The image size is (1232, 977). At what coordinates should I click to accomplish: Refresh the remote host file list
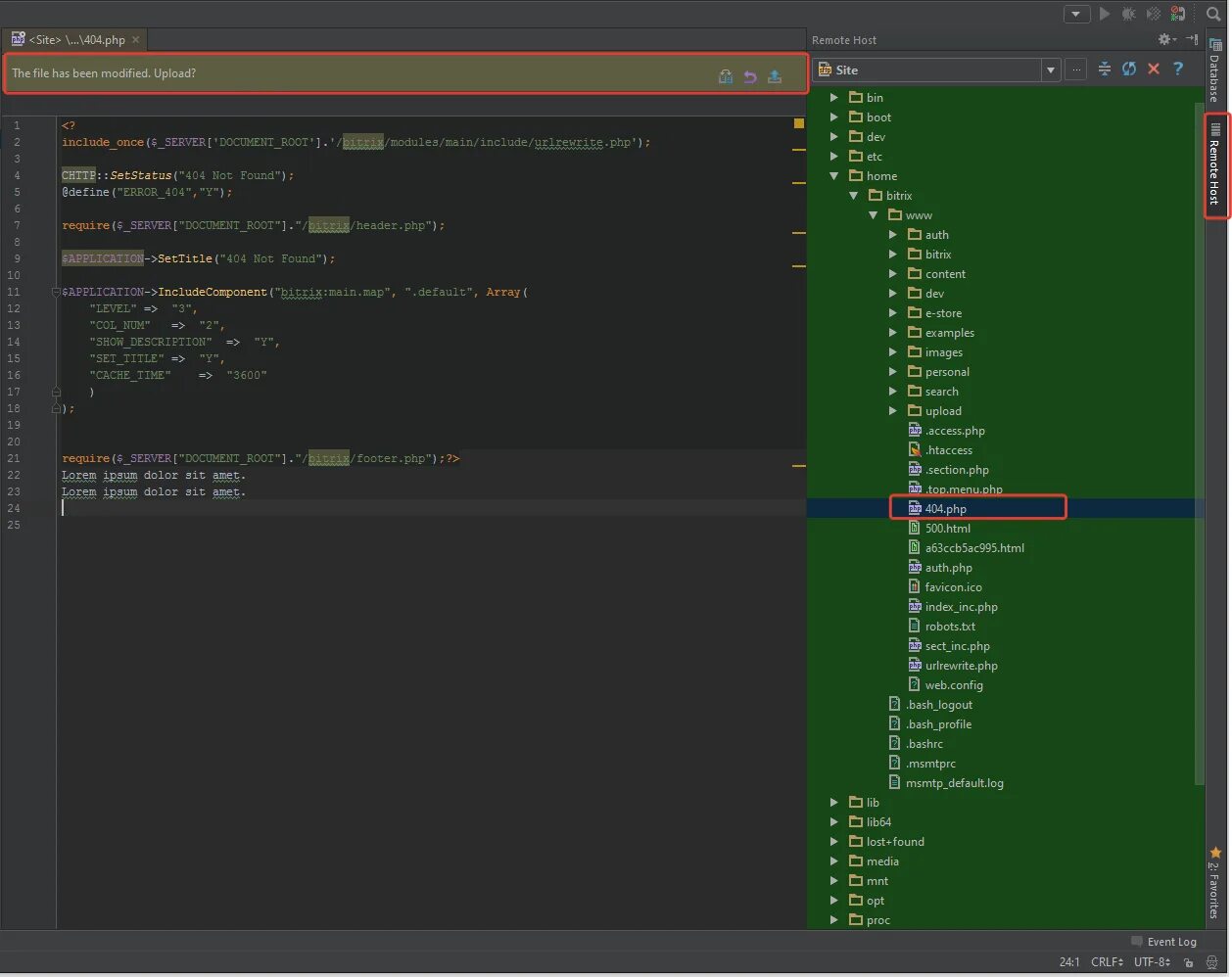1129,69
